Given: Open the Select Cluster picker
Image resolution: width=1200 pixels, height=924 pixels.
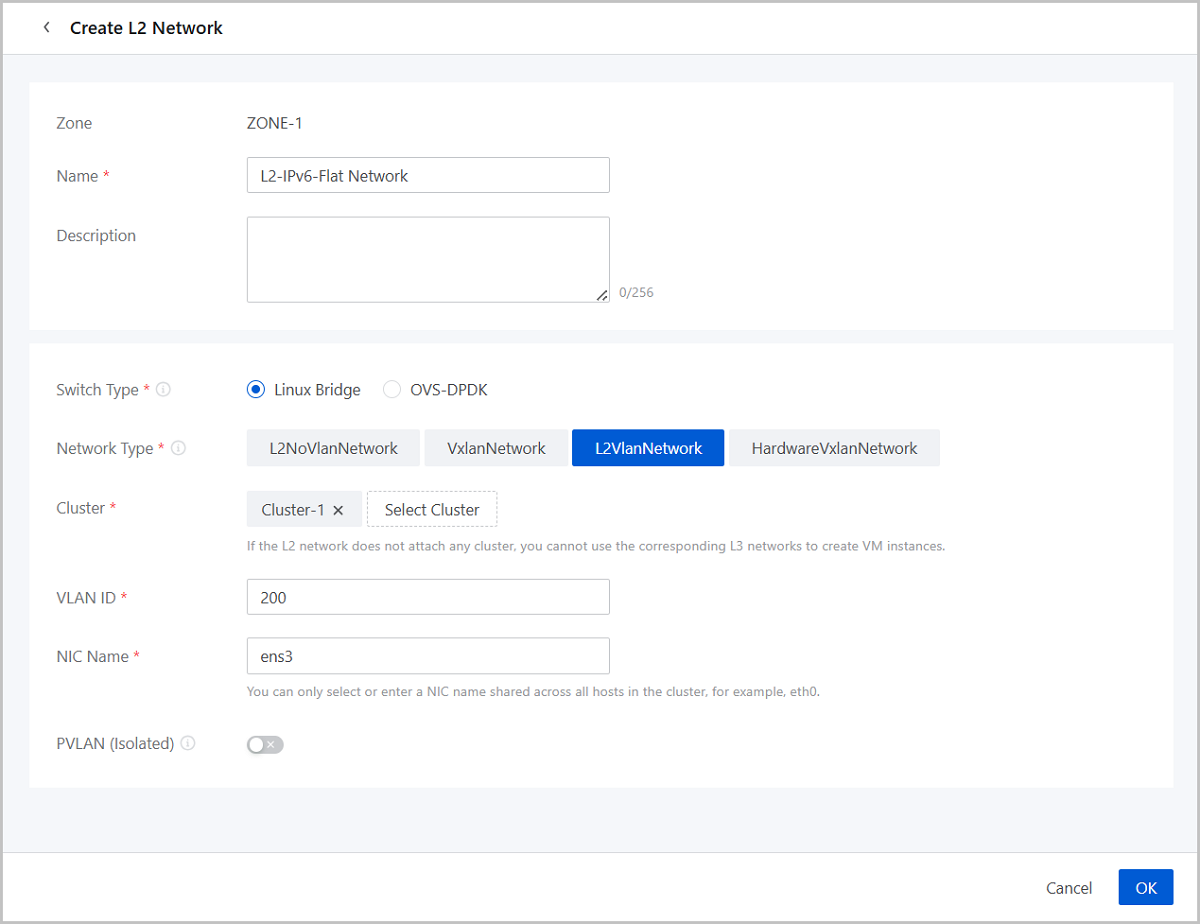Looking at the screenshot, I should (432, 510).
